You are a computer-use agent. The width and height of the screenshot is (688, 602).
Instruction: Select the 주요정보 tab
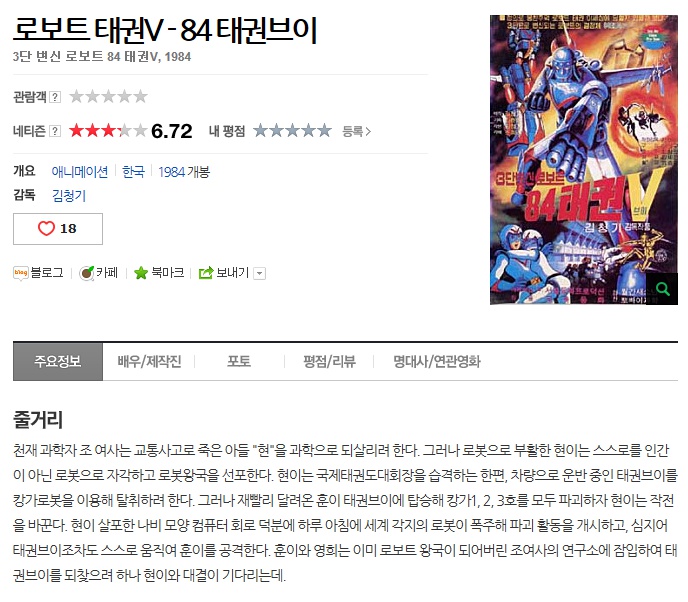[x=58, y=362]
